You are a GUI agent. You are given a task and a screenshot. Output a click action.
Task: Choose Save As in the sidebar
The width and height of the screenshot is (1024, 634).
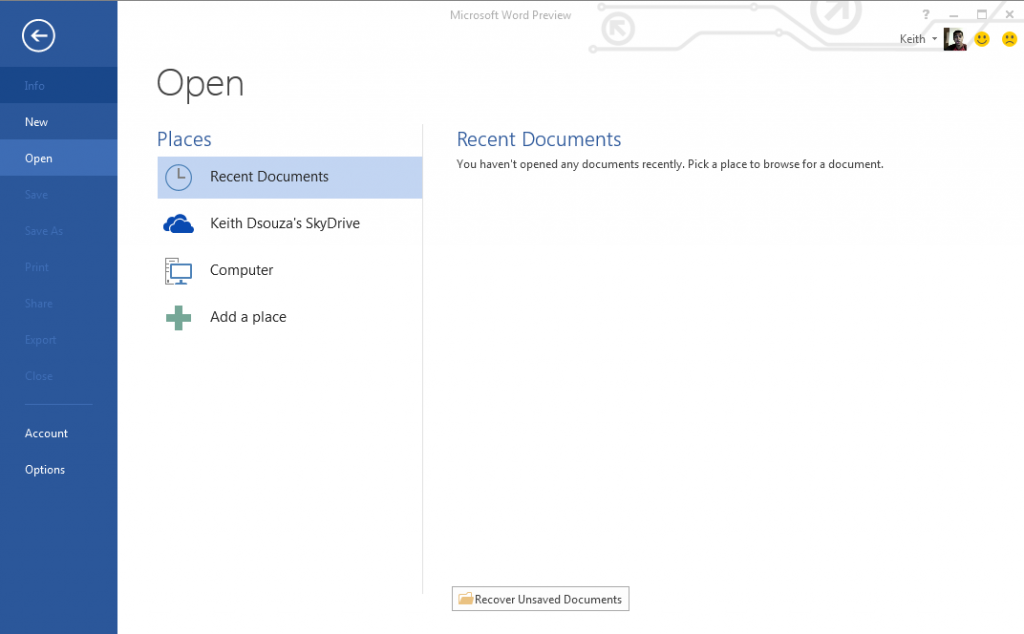tap(59, 230)
